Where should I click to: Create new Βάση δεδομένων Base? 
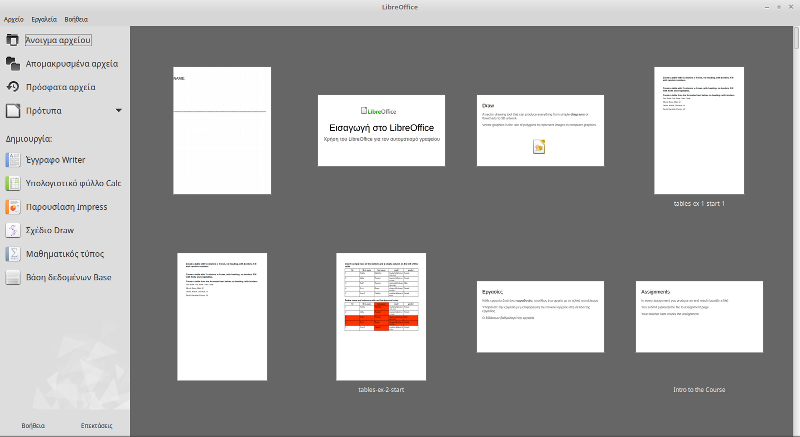(68, 277)
